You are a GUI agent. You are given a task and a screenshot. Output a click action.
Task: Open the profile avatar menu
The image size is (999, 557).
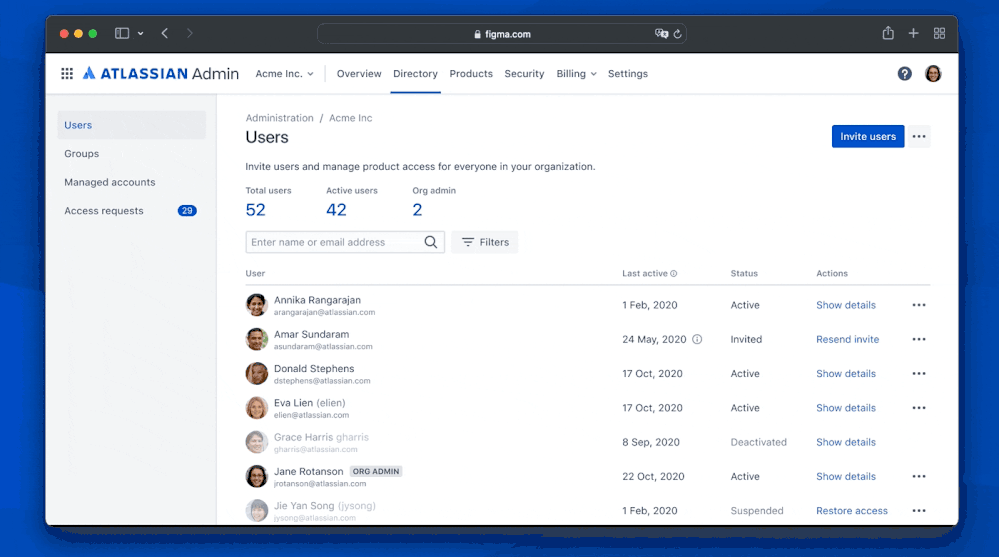(x=933, y=73)
